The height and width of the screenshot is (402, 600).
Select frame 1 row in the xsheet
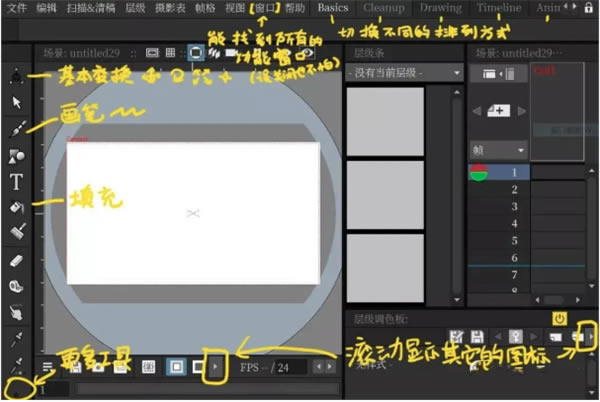click(516, 172)
